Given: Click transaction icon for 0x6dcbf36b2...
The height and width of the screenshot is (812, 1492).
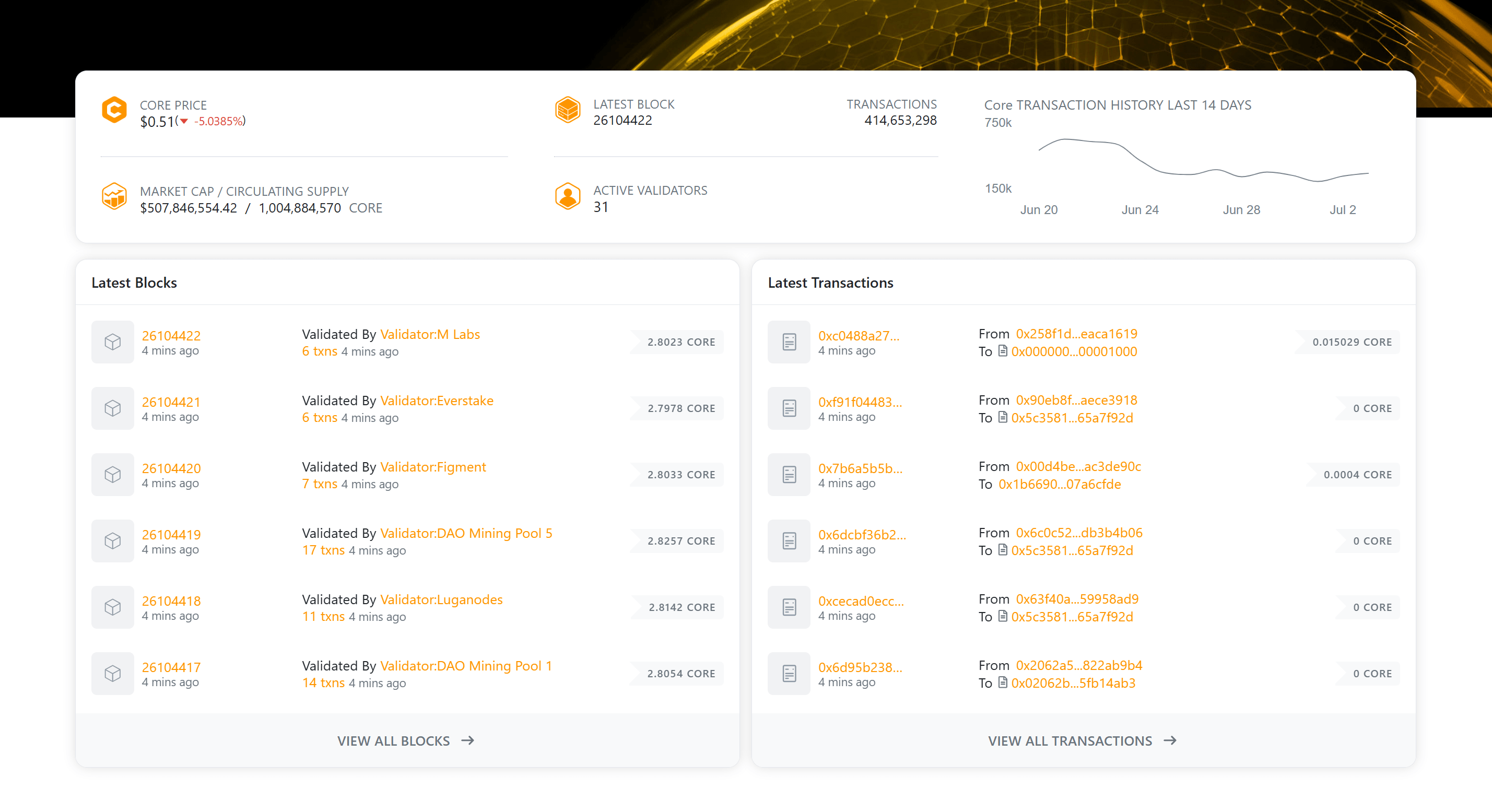Looking at the screenshot, I should pos(789,541).
